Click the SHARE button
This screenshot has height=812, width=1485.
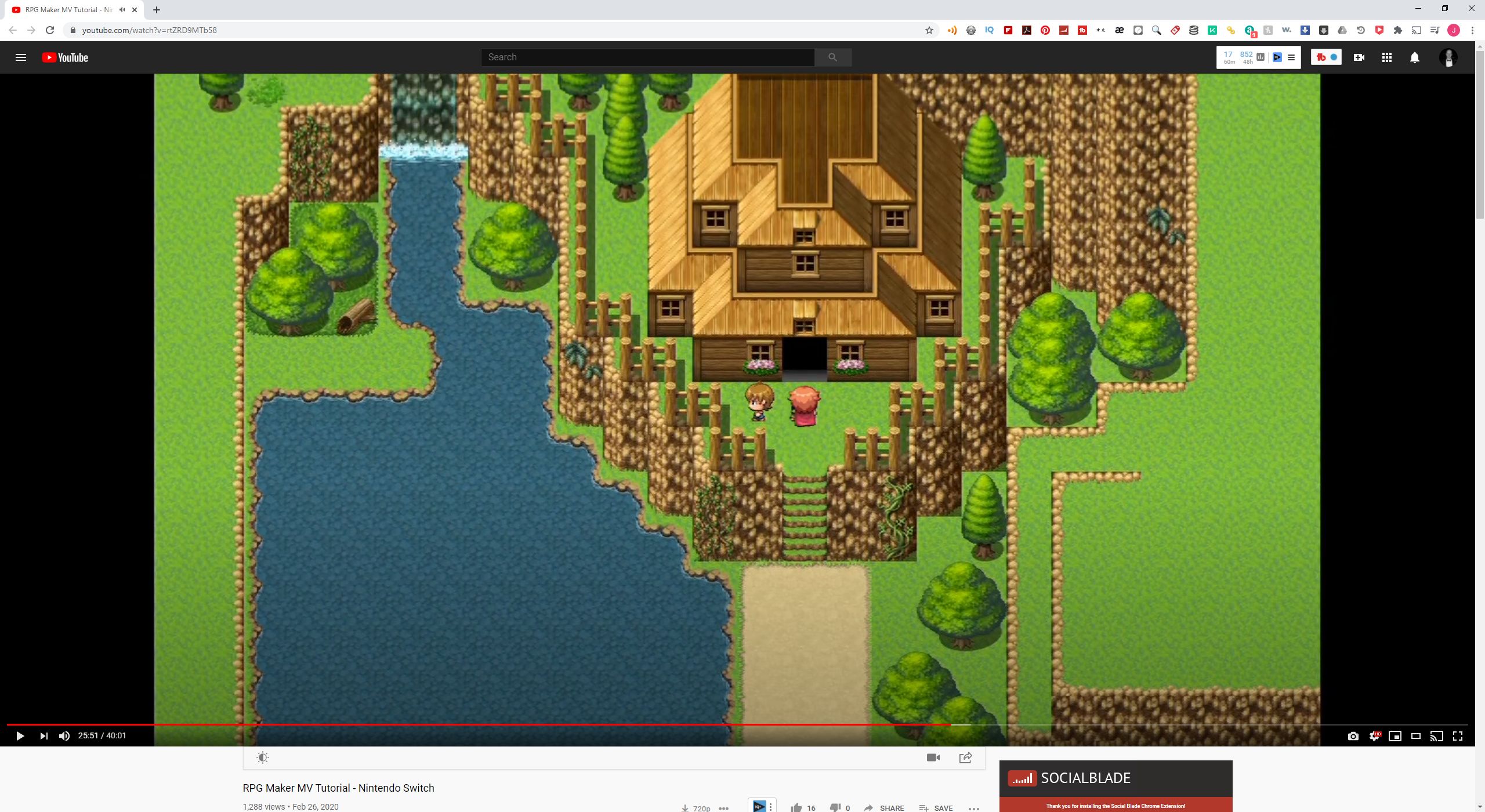pos(884,808)
